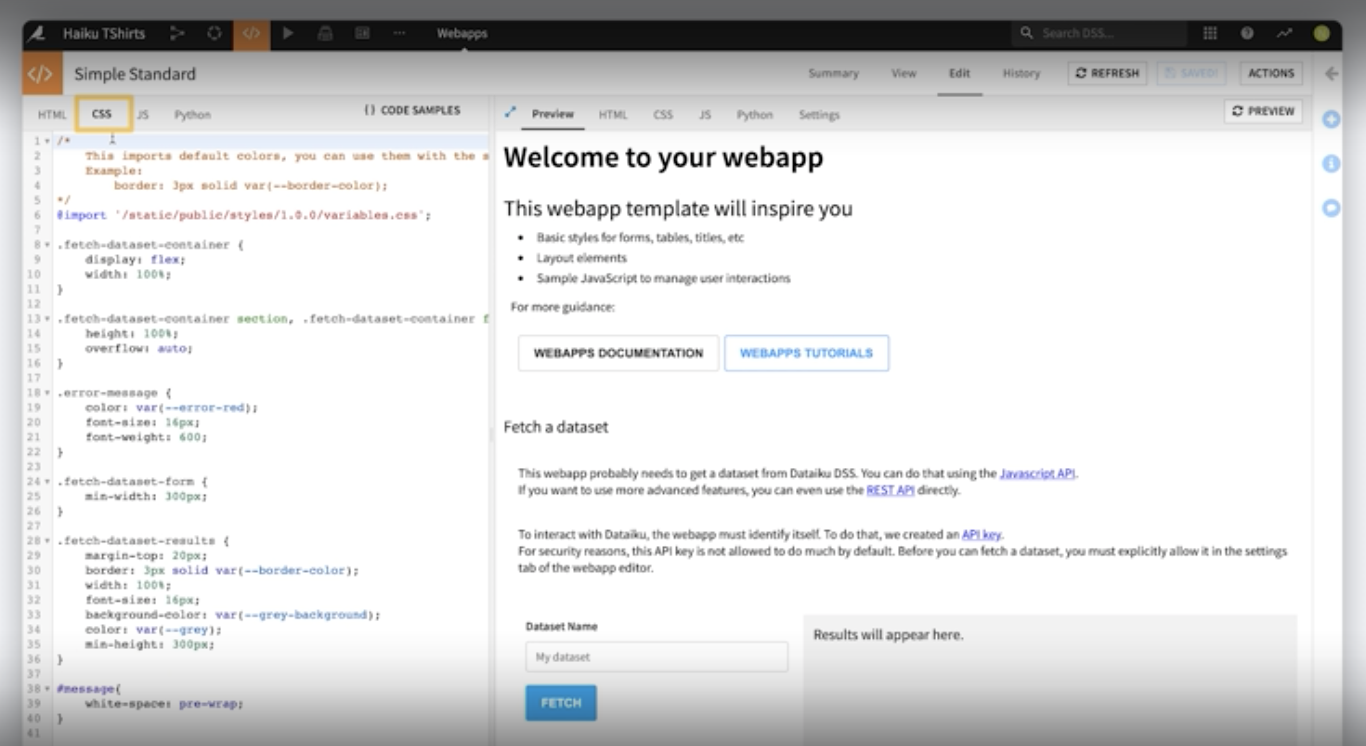Collapse the comment block fold arrow at line 1

(48, 141)
